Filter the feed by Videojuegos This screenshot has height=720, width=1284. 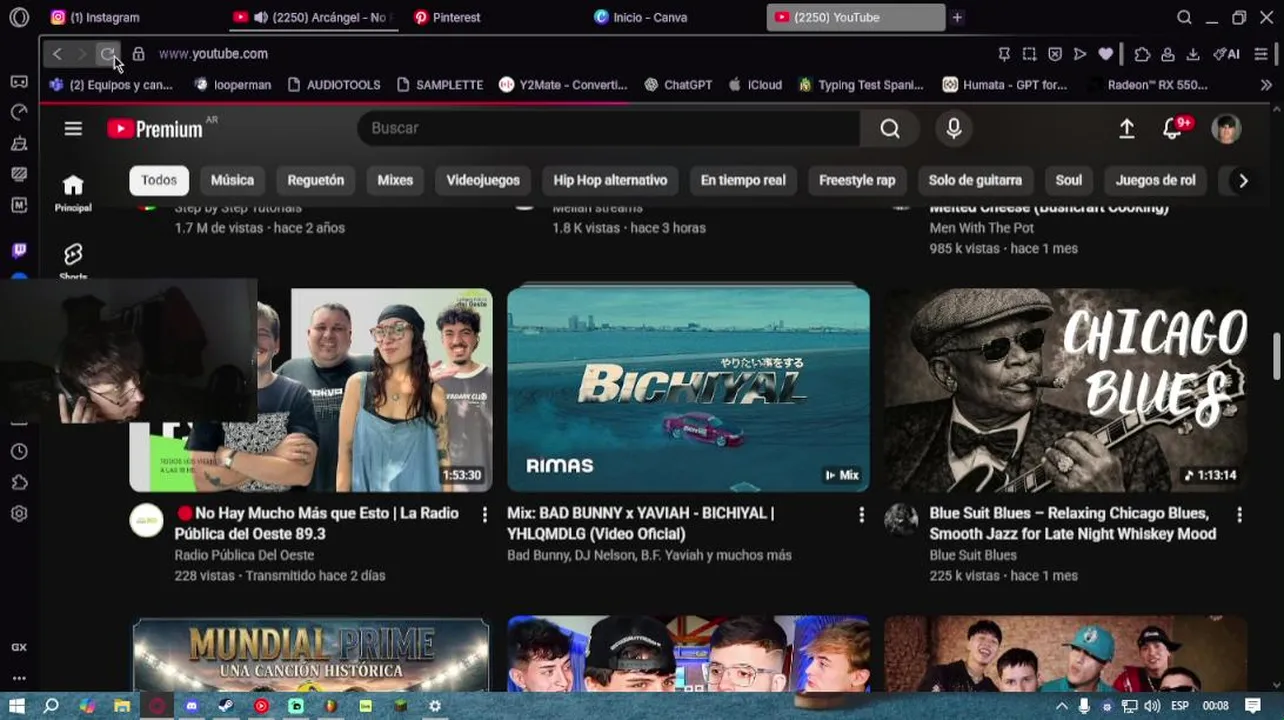click(x=483, y=180)
